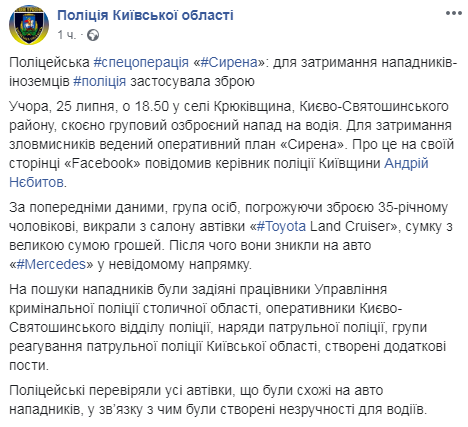The image size is (468, 427).
Task: Click the paragraph starting 'Учора, 25 липня'
Action: 233,144
